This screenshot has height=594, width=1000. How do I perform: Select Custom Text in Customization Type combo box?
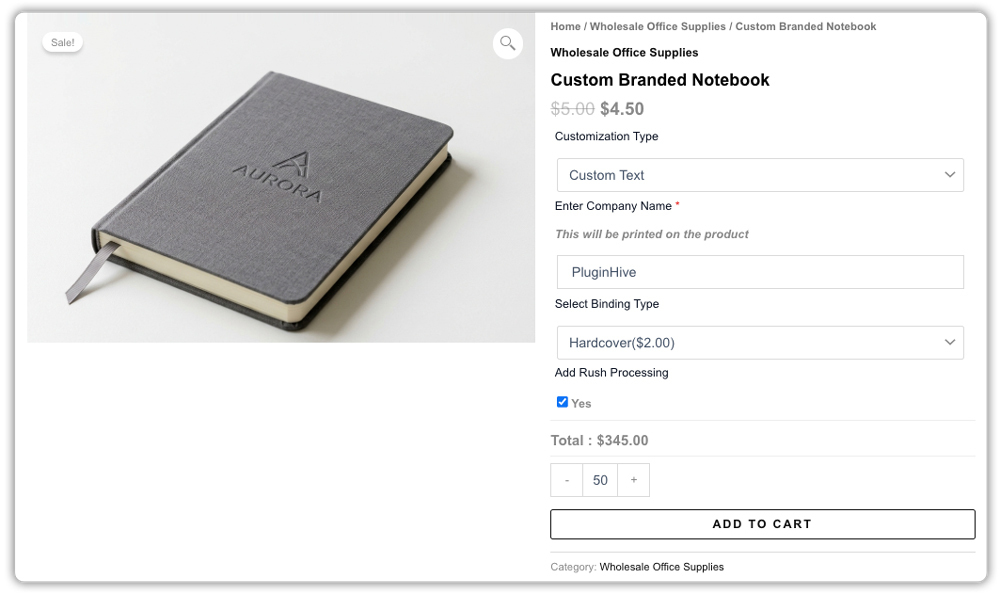coord(760,174)
